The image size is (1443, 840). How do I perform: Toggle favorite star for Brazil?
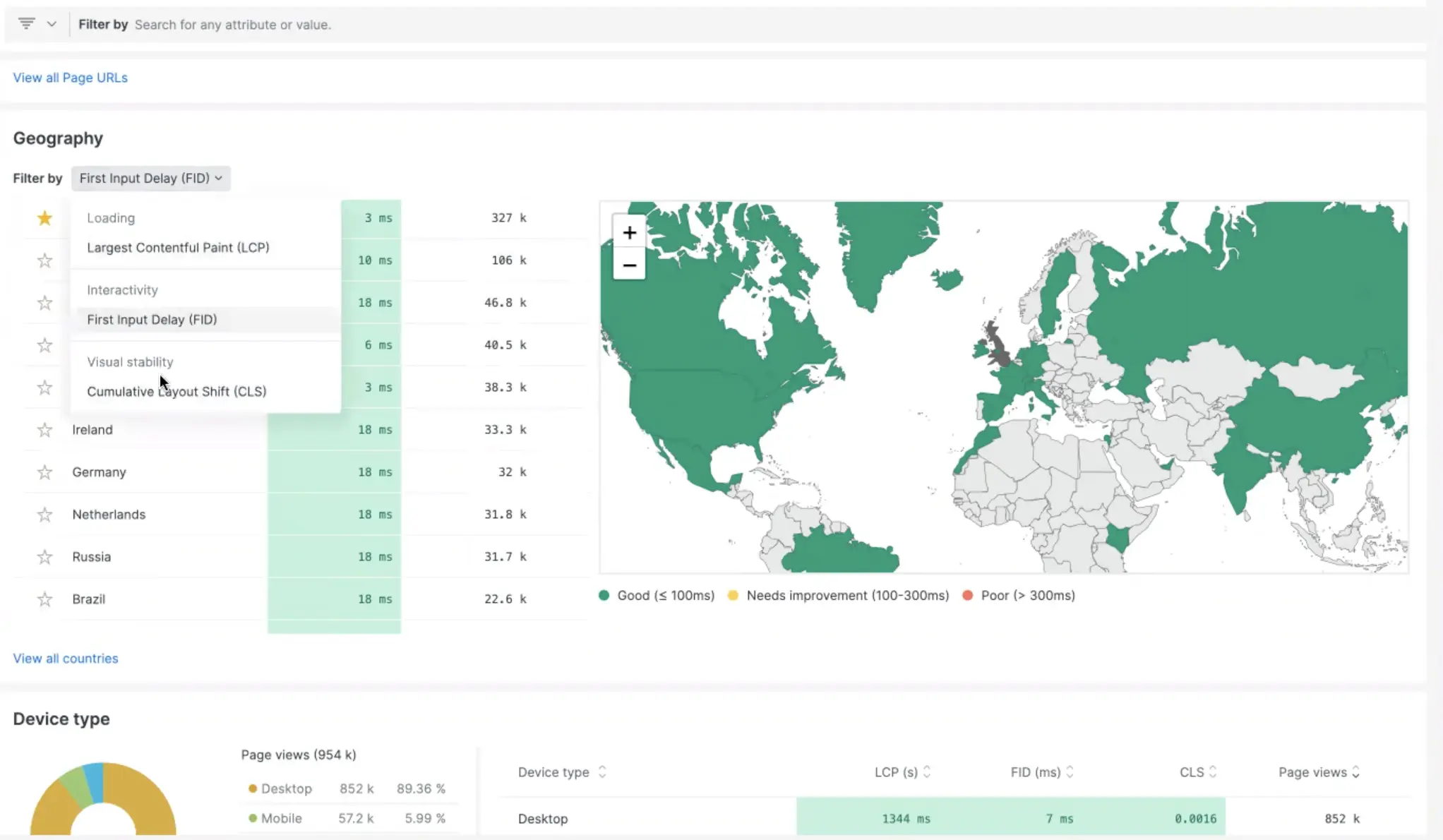44,599
